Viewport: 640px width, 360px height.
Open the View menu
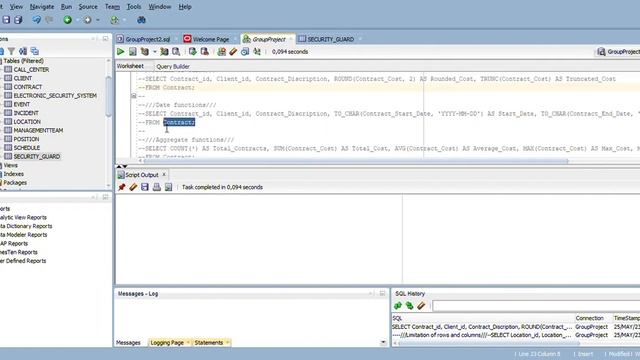pos(16,7)
